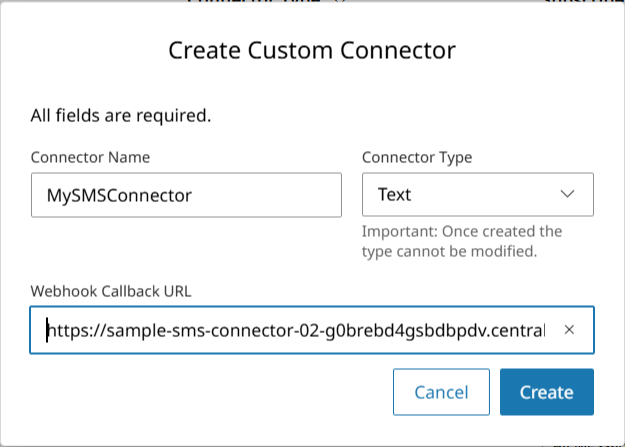The height and width of the screenshot is (447, 625).
Task: Cancel the Create Custom Connector dialog
Action: tap(441, 392)
